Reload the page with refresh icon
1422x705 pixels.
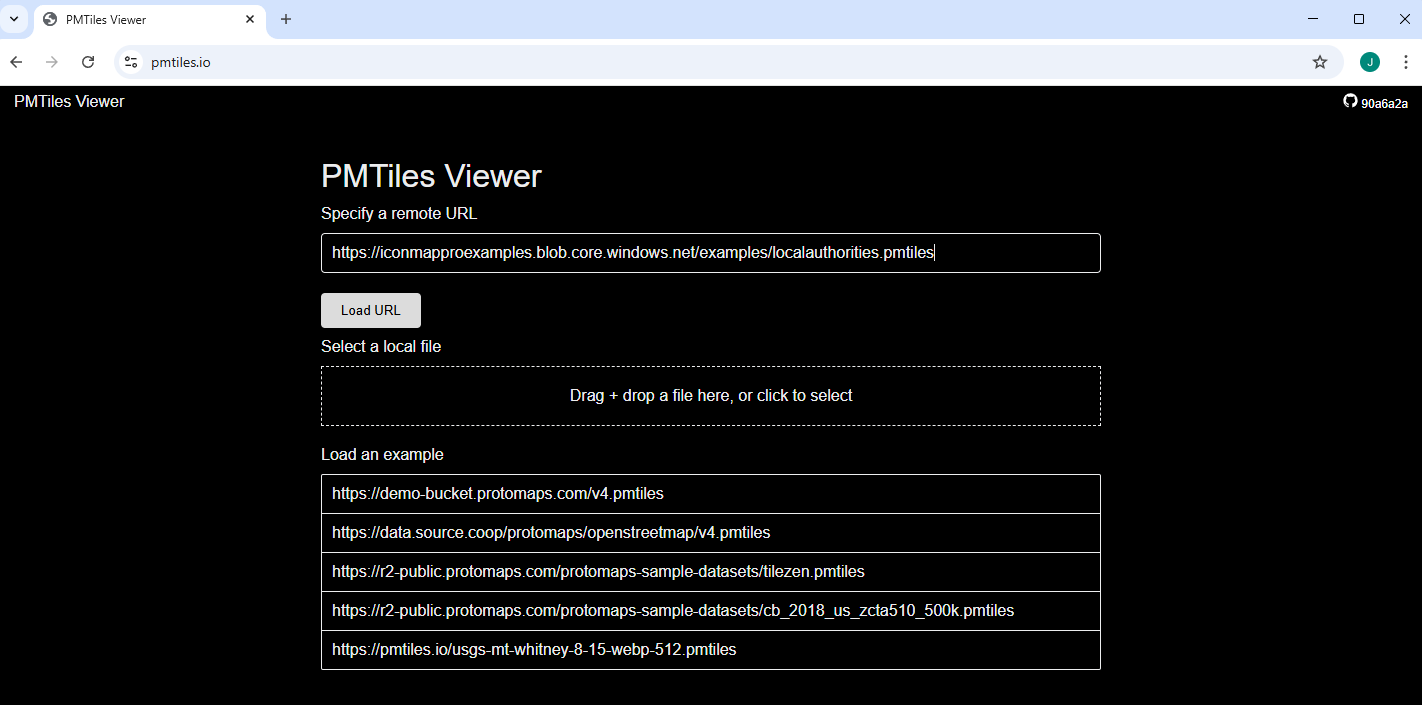[x=88, y=62]
